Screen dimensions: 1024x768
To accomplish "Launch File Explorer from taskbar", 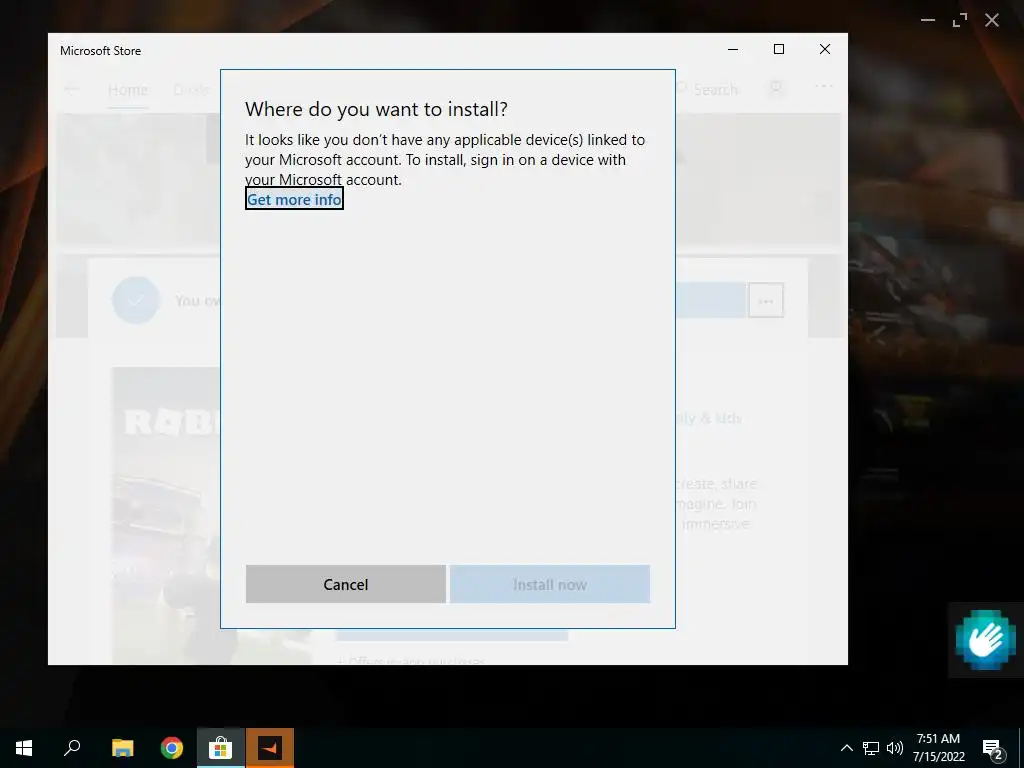I will pyautogui.click(x=122, y=748).
